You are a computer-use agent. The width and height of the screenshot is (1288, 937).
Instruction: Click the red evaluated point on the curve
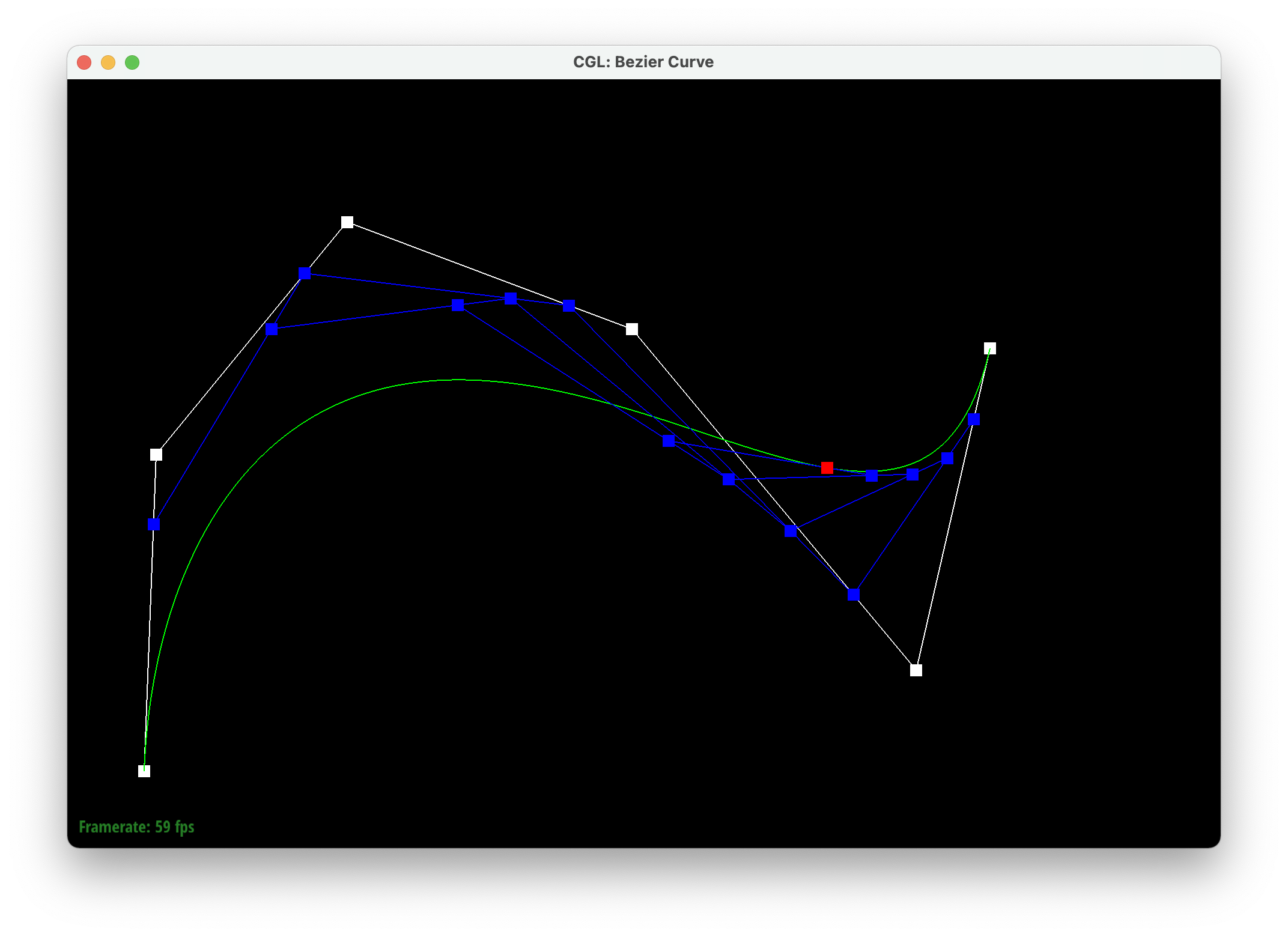[827, 468]
